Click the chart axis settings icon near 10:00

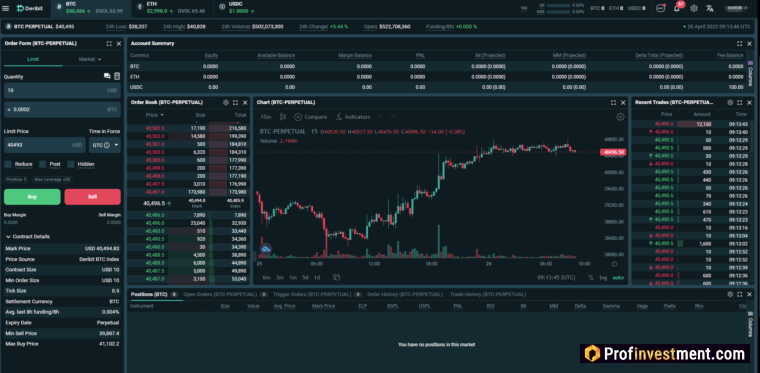pyautogui.click(x=614, y=264)
